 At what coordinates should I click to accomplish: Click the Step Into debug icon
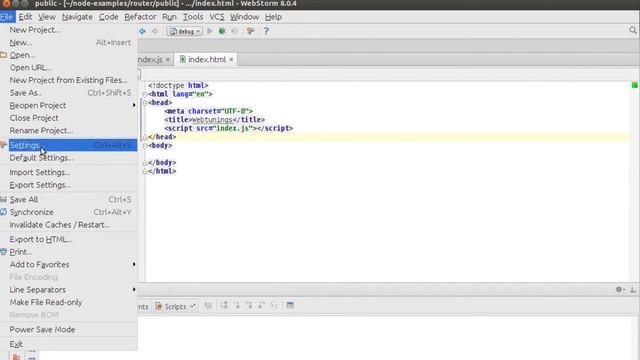236,305
